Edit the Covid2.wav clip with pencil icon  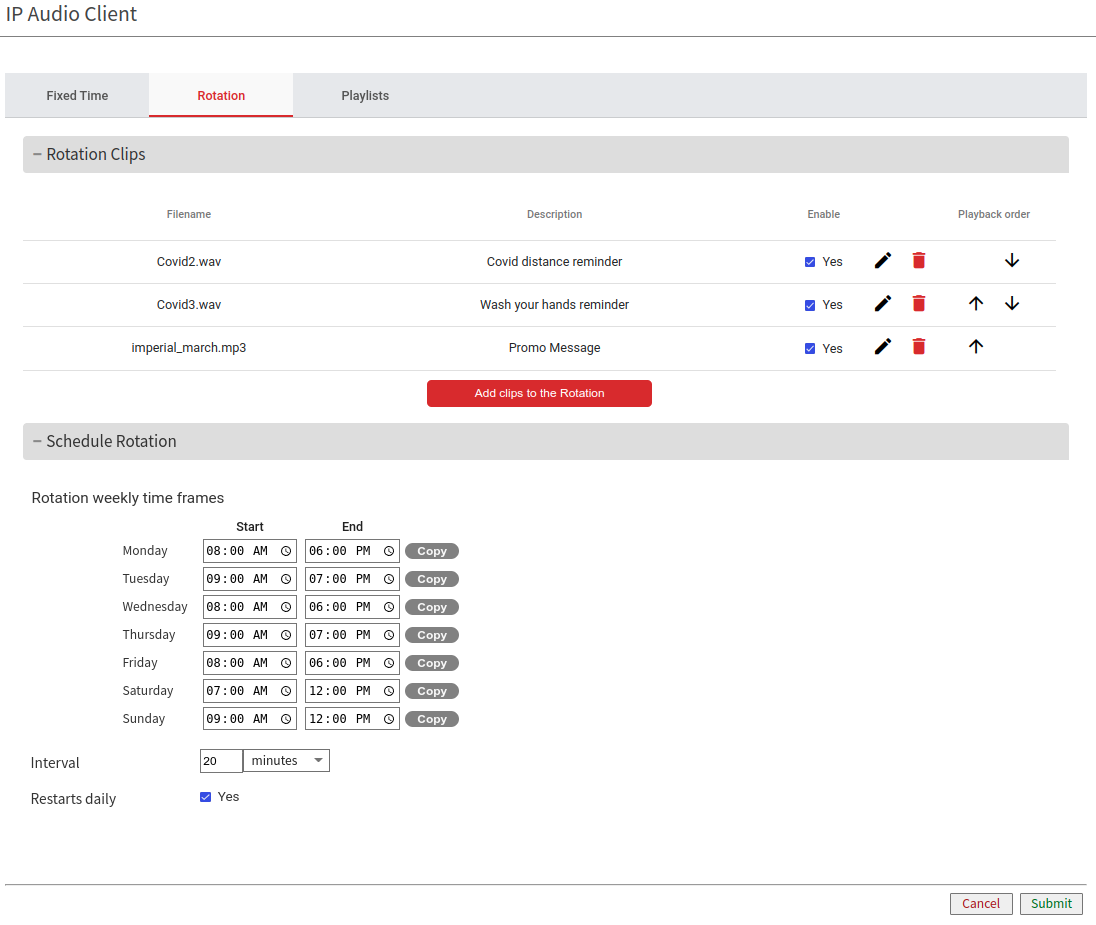coord(883,261)
